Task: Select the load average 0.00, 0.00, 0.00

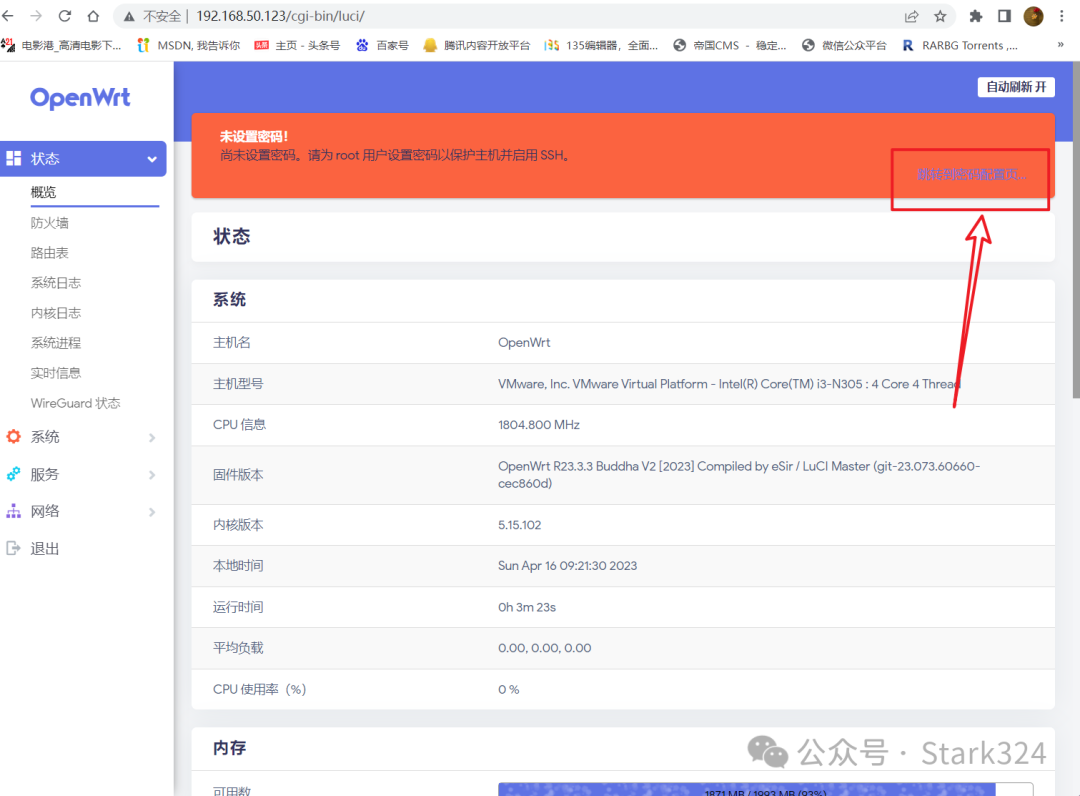Action: 545,648
